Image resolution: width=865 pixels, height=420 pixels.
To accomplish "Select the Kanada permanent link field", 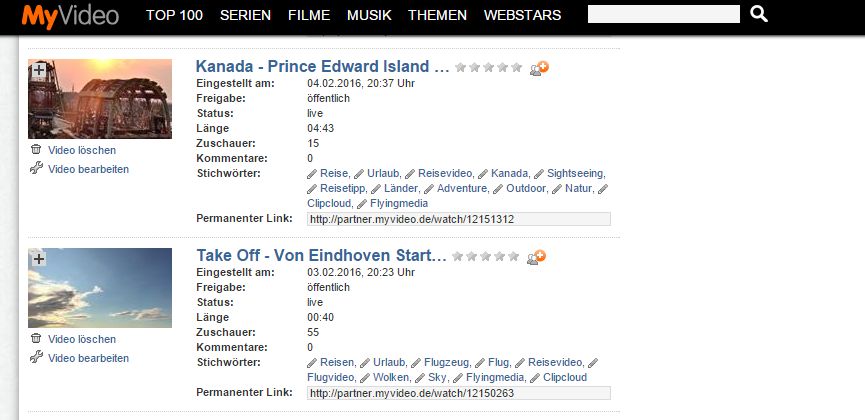I will point(458,218).
